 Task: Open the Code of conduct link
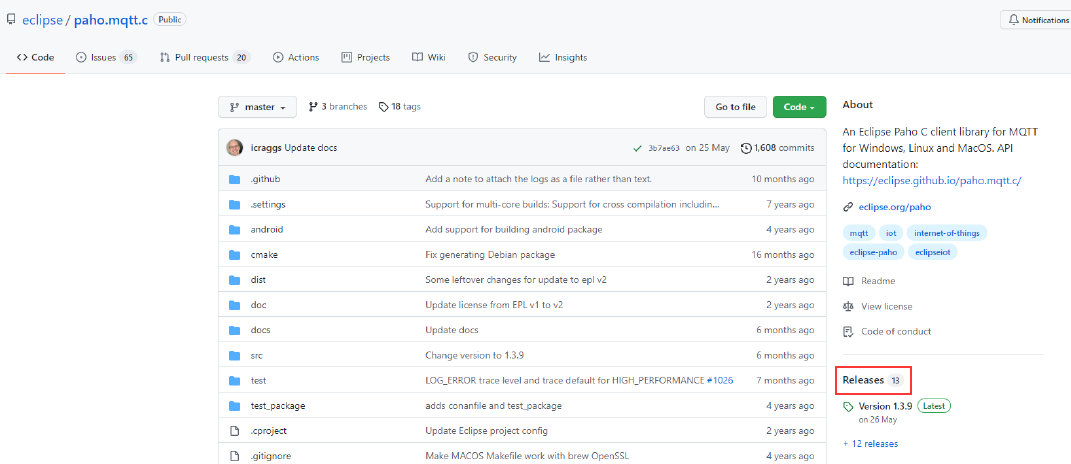click(887, 332)
